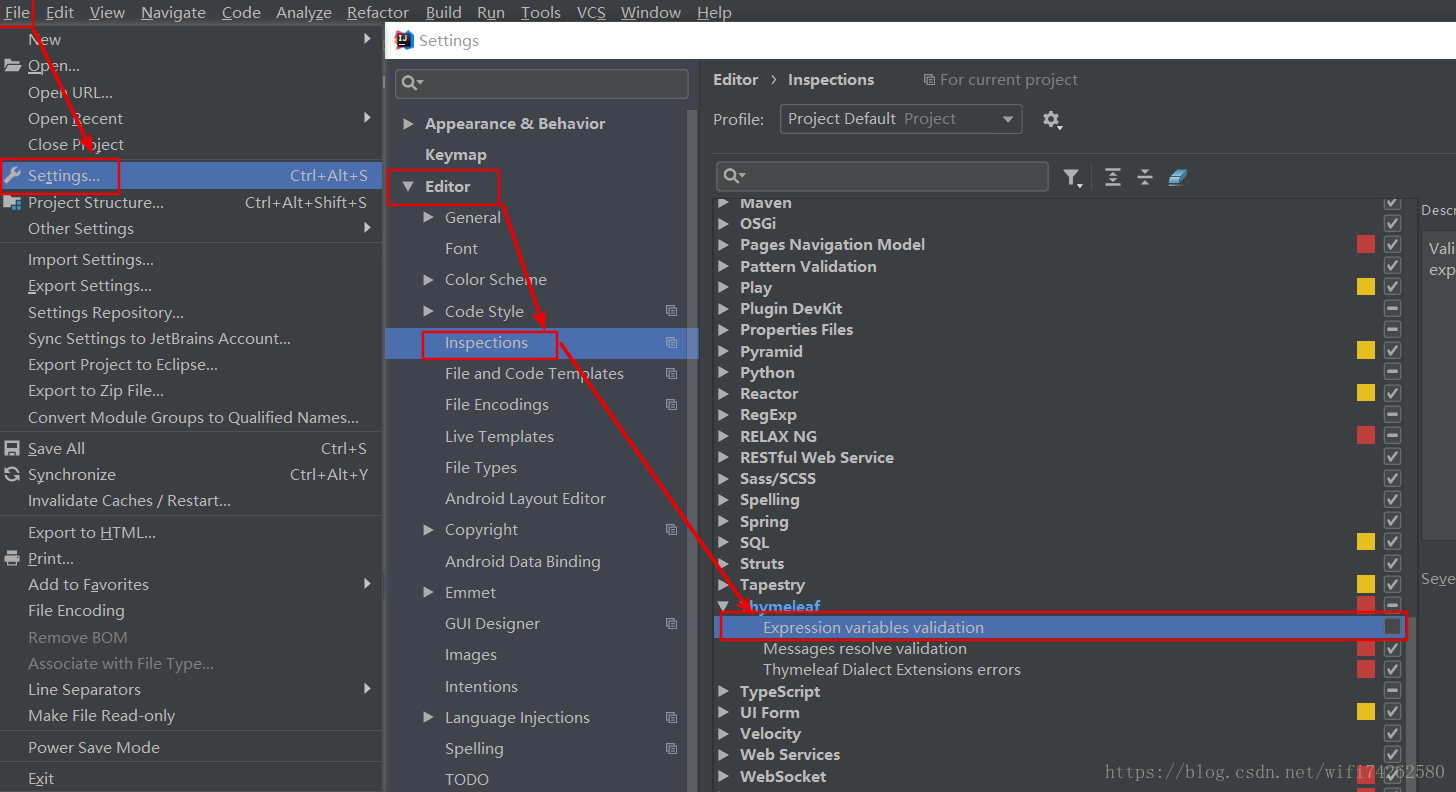
Task: Click the Project Structure icon in menu
Action: click(12, 202)
